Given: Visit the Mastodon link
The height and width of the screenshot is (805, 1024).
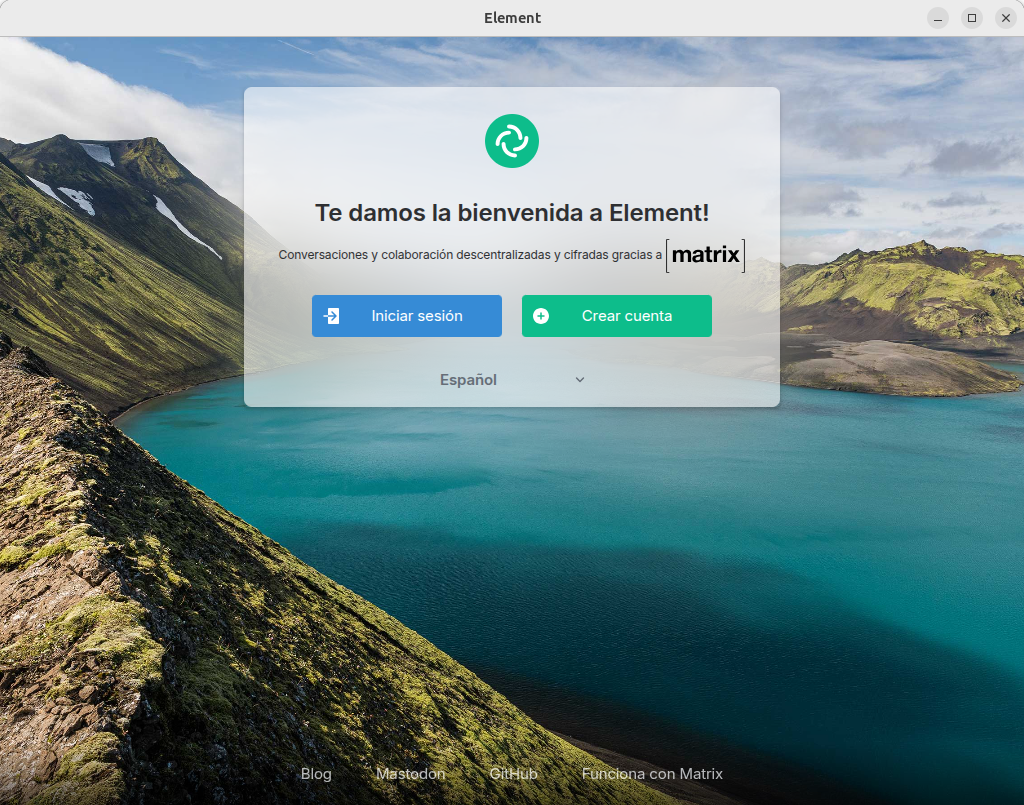Looking at the screenshot, I should (411, 773).
